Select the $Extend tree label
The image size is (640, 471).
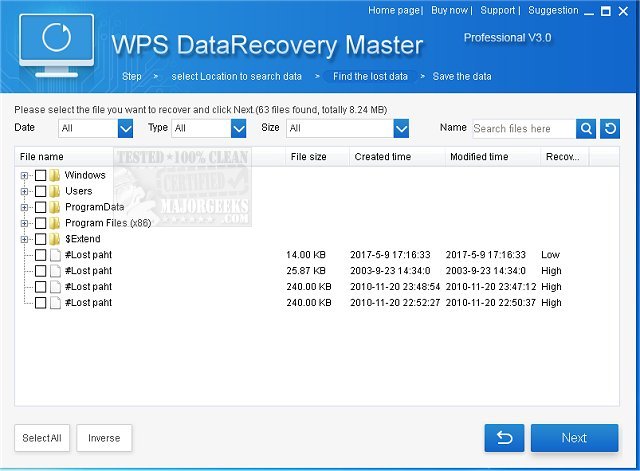point(83,239)
